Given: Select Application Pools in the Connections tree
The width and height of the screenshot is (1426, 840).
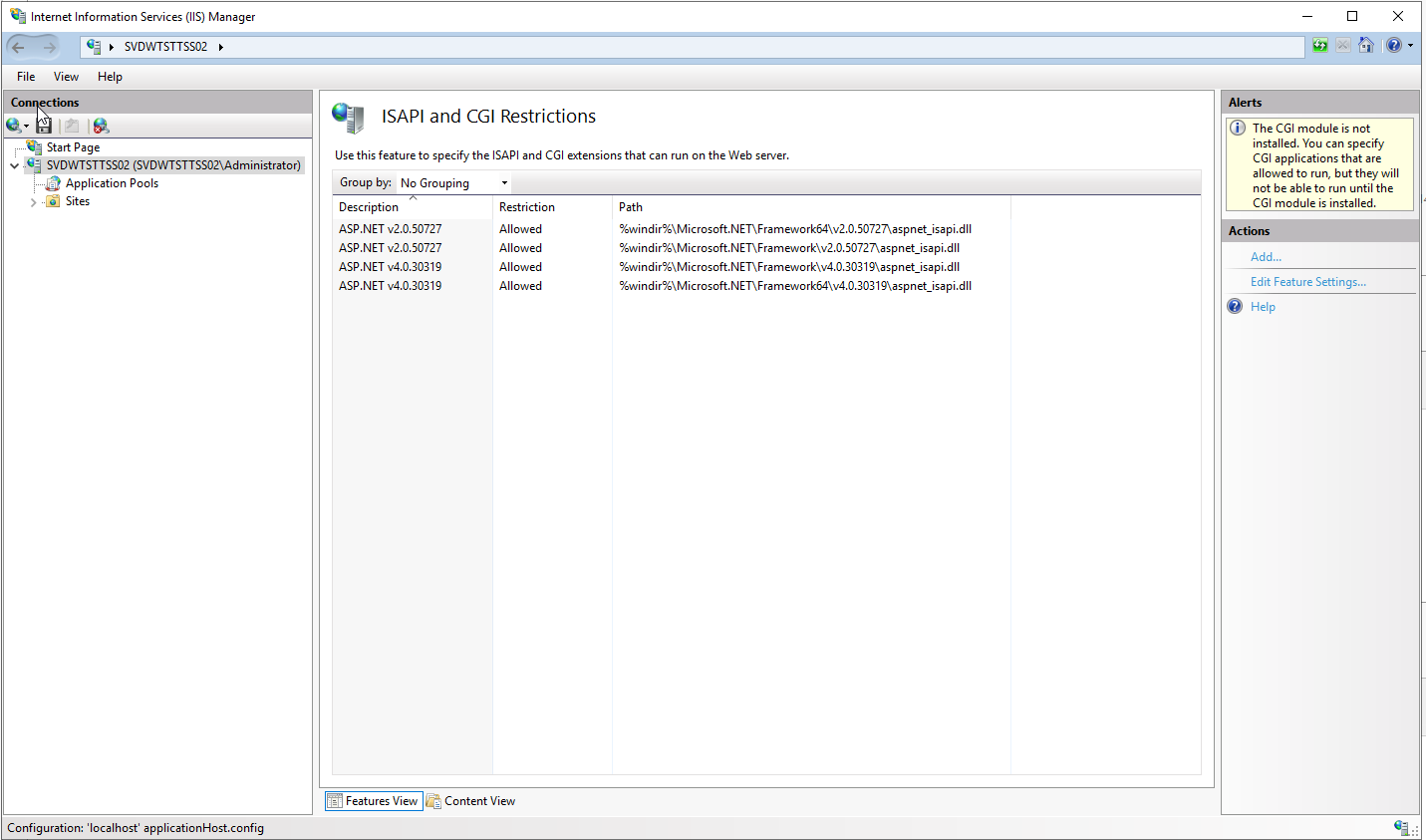Looking at the screenshot, I should point(112,183).
